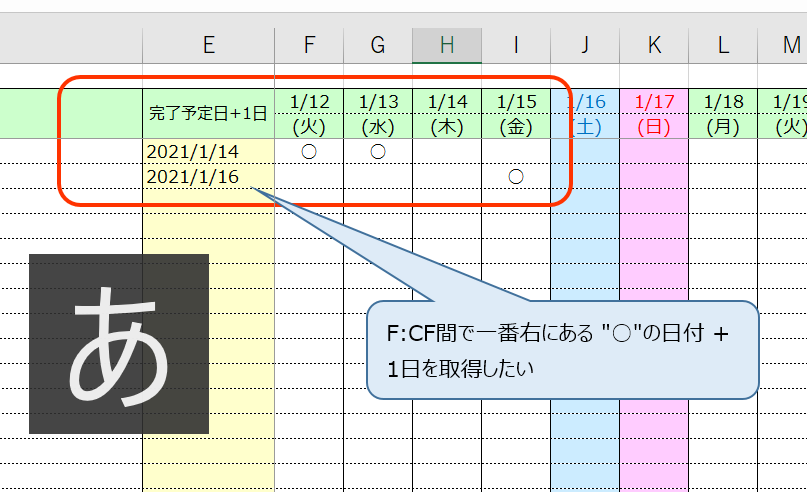
Task: Select column I header
Action: [516, 44]
